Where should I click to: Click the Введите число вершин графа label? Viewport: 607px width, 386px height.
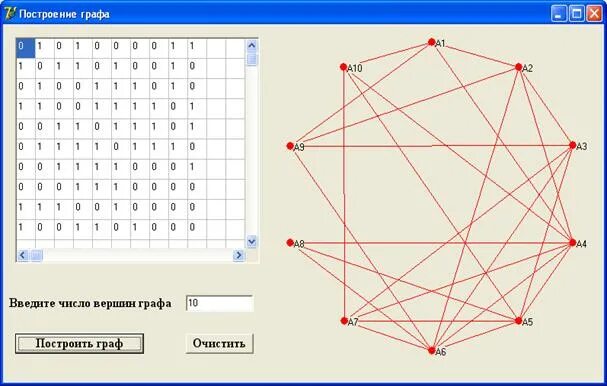point(90,303)
